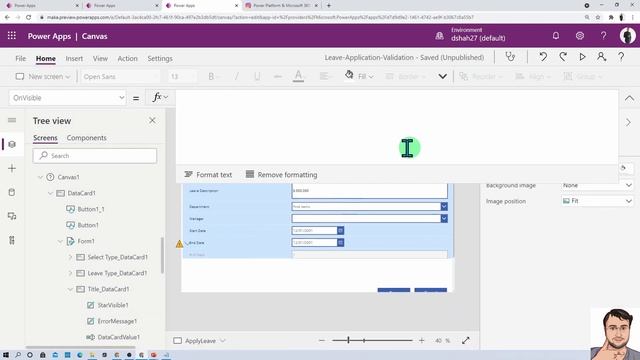Open the Fill color picker
640x360 pixels.
359,76
